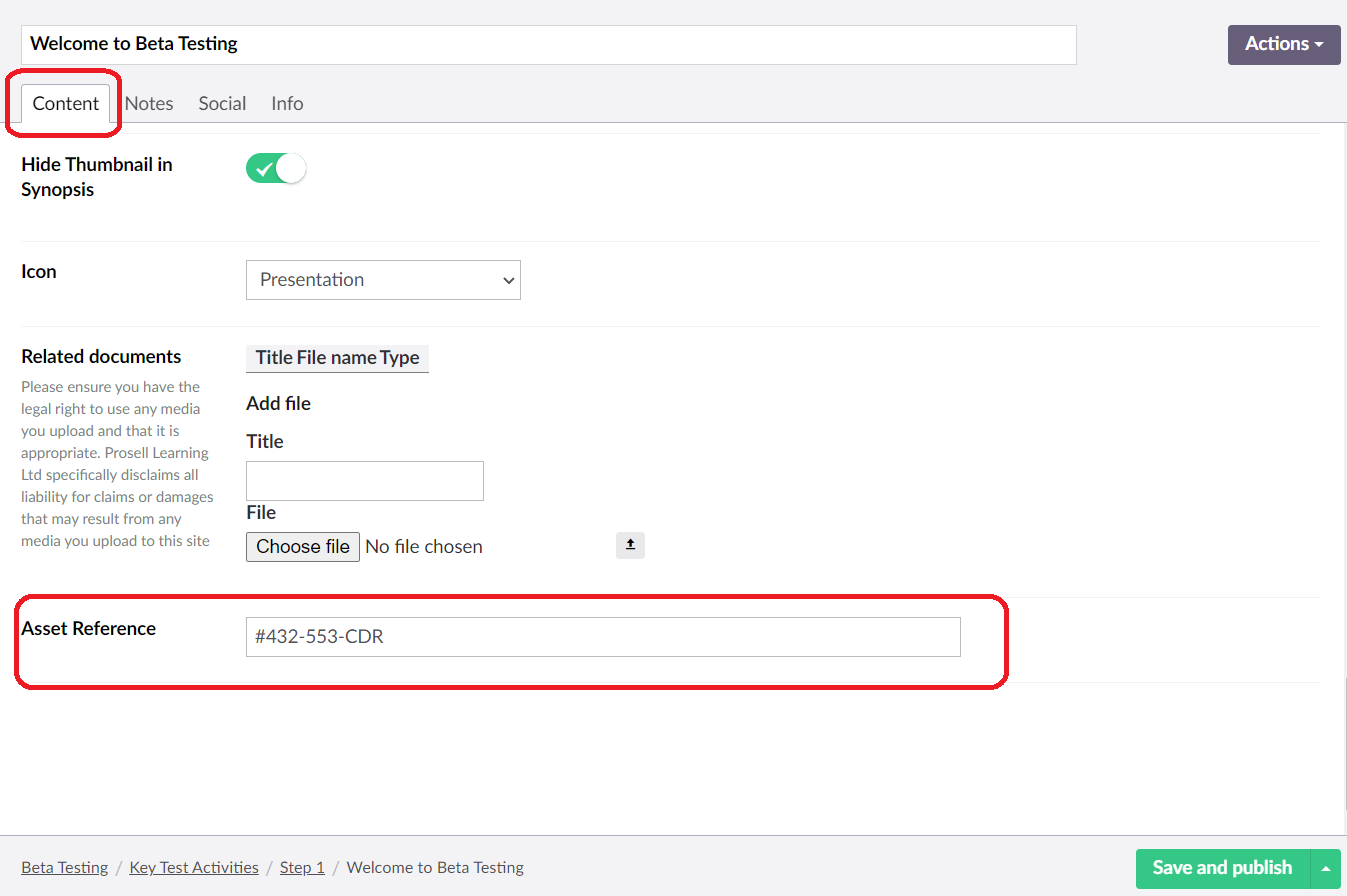Image resolution: width=1347 pixels, height=896 pixels.
Task: Click the empty Title input box
Action: (x=364, y=481)
